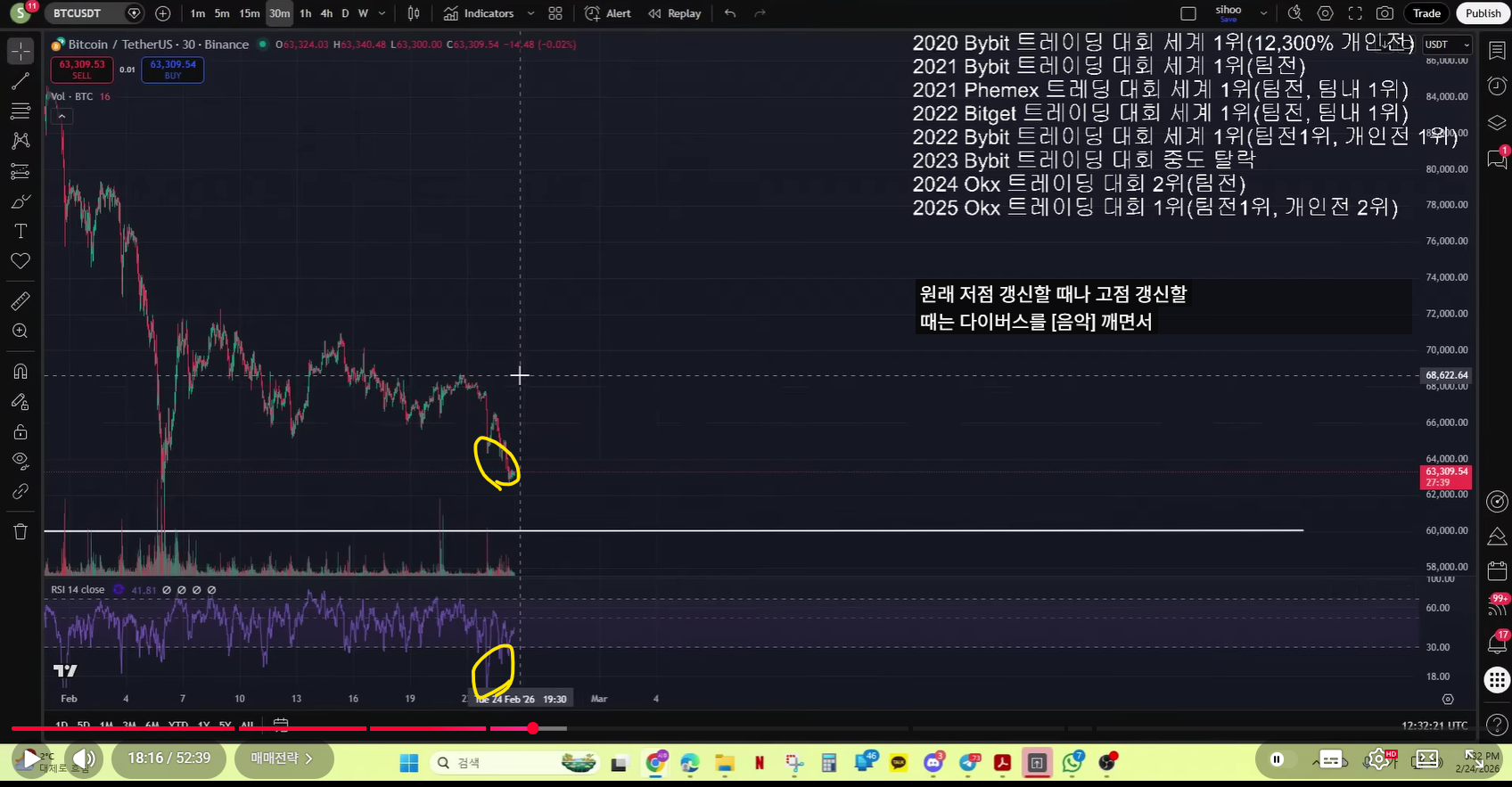Screen dimensions: 1512x787
Task: Select the zoom in magnifier tool
Action: pyautogui.click(x=21, y=331)
